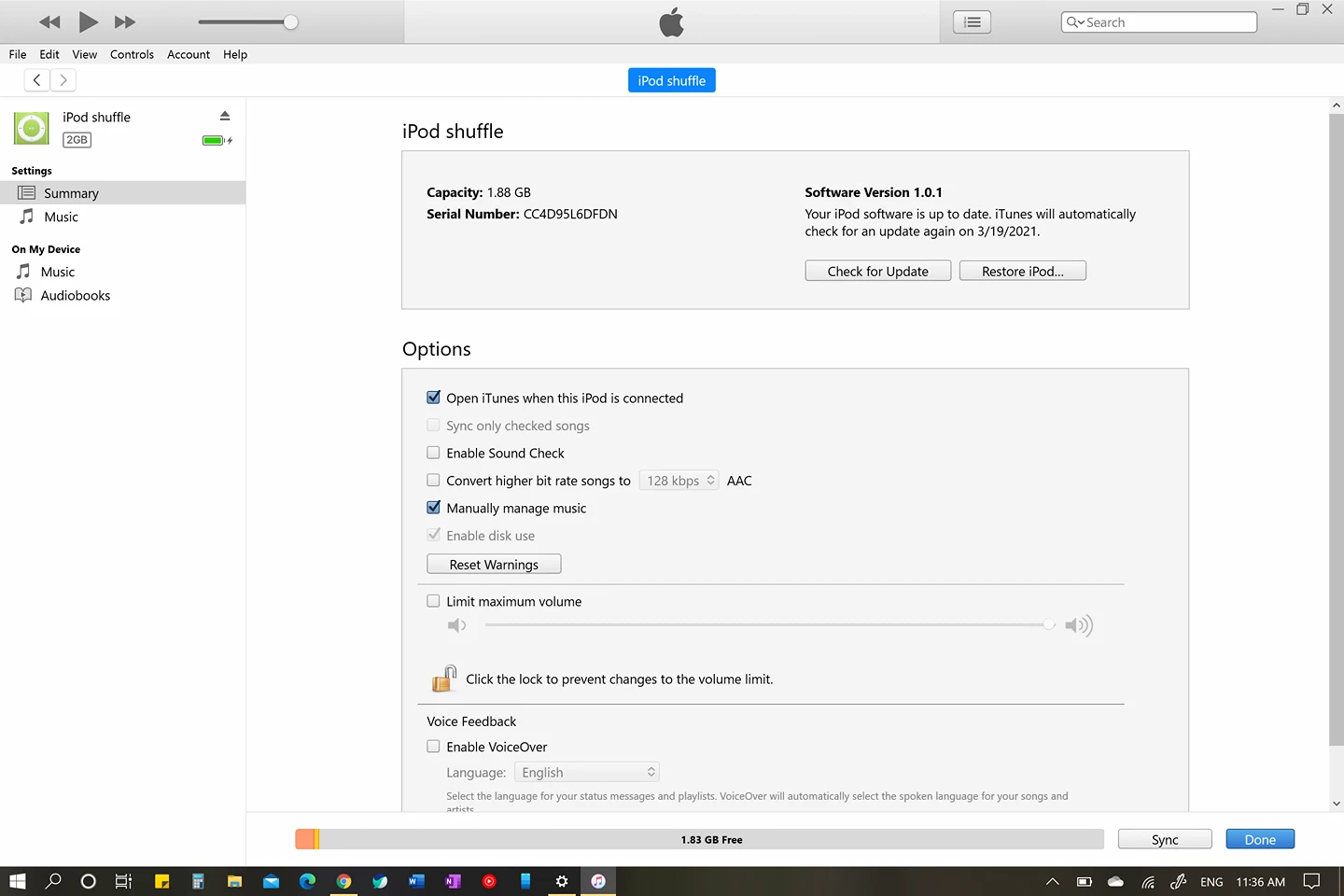Open the File menu

pyautogui.click(x=18, y=54)
